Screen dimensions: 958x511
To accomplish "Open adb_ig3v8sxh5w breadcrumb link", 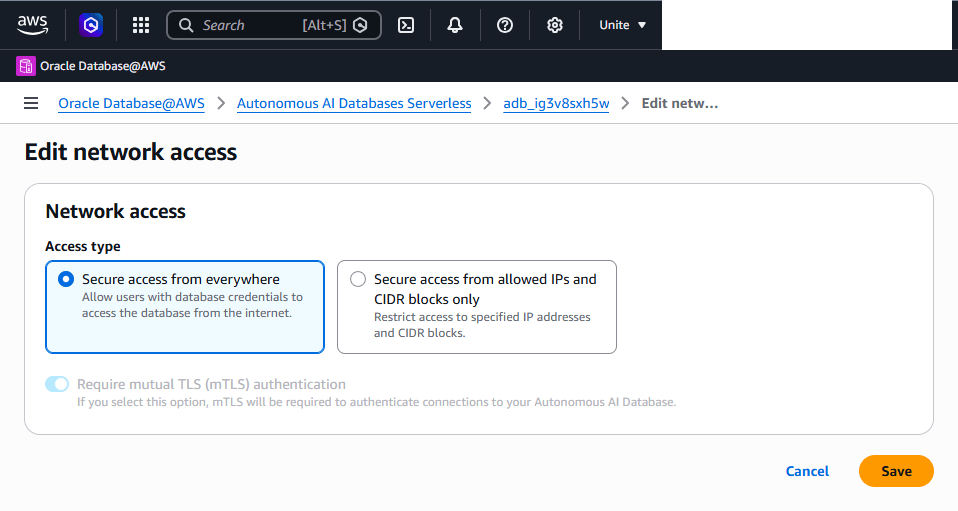I will point(556,103).
